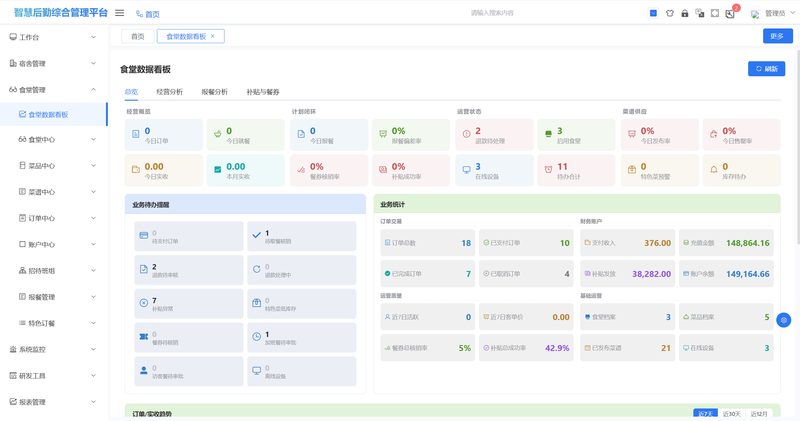Click the 待取餐核销 checkmark icon

click(257, 235)
